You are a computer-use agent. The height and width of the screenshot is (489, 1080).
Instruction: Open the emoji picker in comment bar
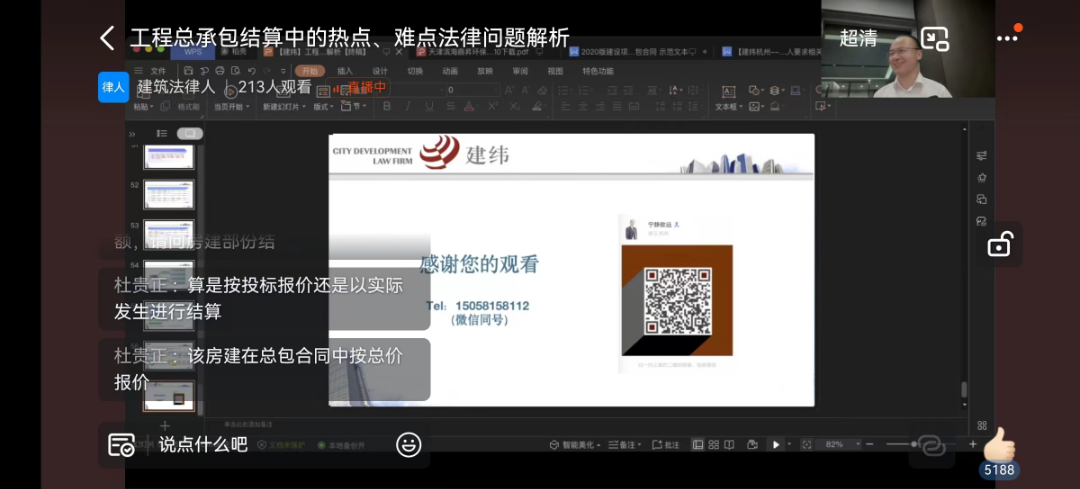408,445
